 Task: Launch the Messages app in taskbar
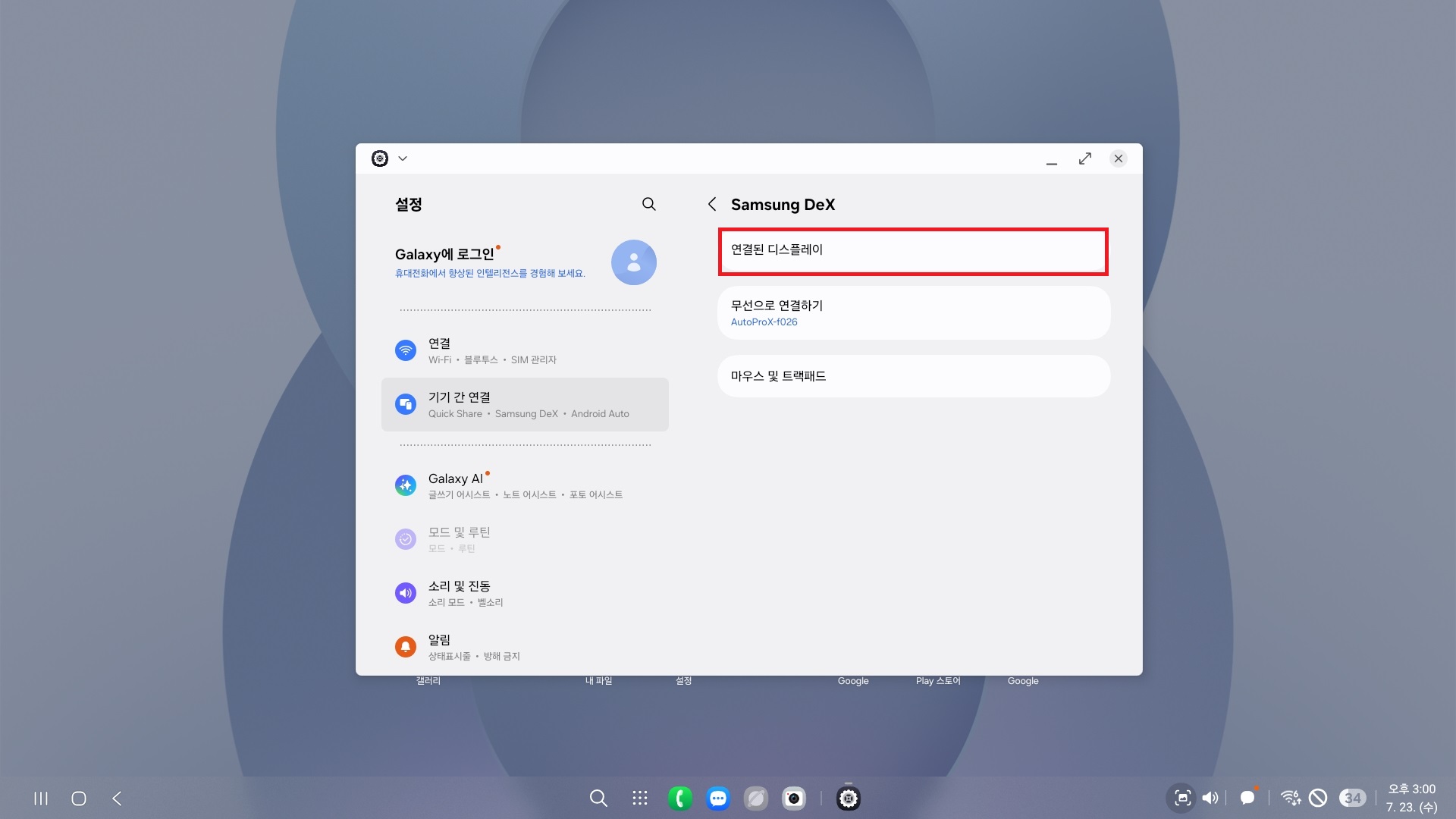[x=717, y=798]
